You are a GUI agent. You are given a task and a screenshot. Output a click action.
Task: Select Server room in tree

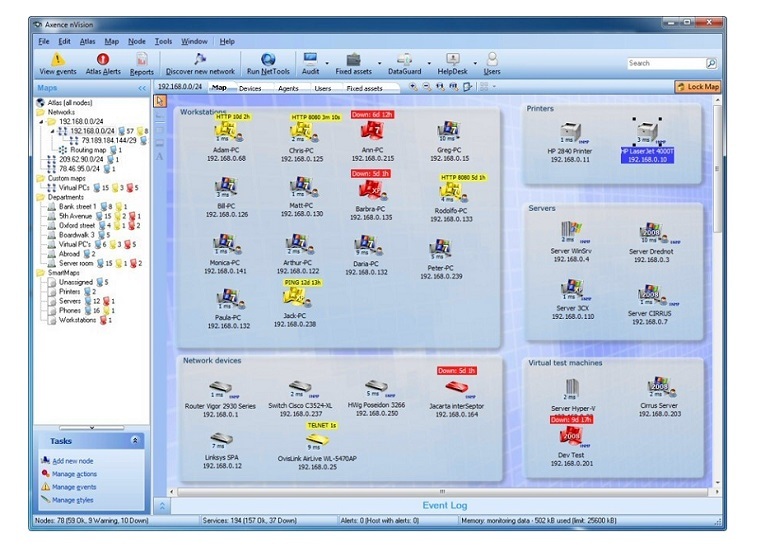(x=76, y=264)
